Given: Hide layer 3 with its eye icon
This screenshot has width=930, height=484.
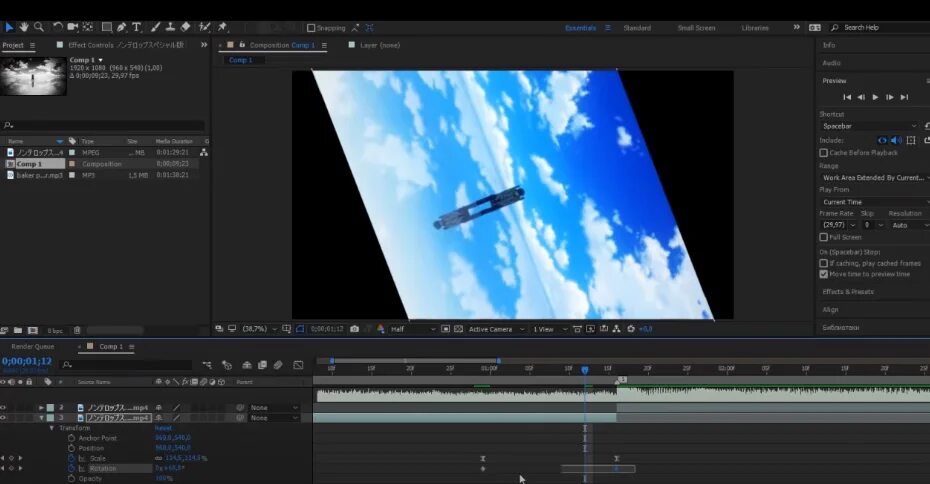Looking at the screenshot, I should pyautogui.click(x=4, y=418).
